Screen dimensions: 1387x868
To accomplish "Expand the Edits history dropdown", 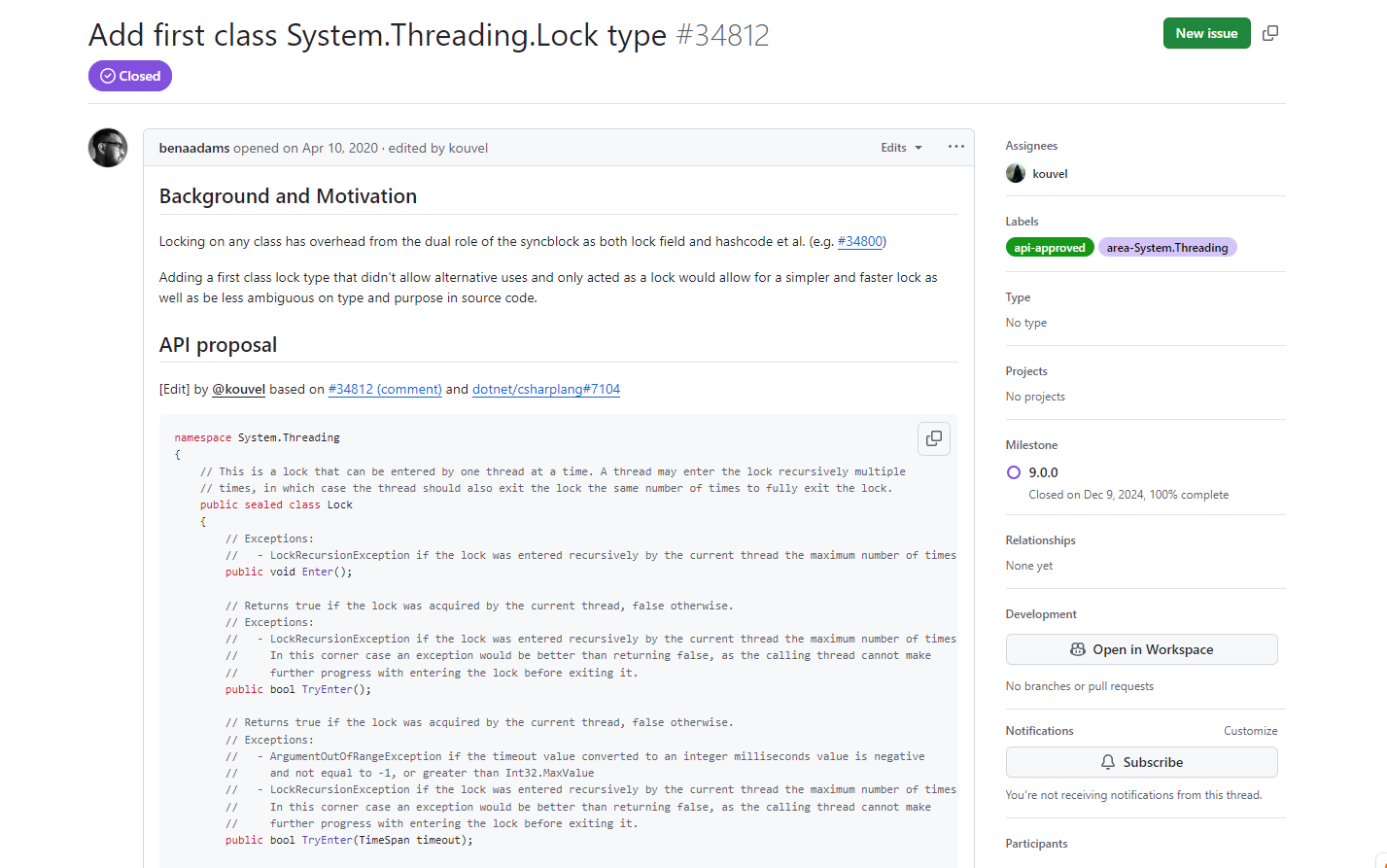I will click(901, 148).
